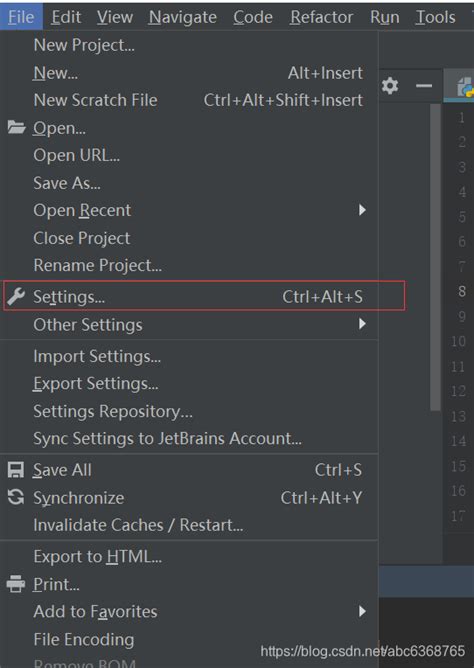Expand the Add to Favorites submenu arrow
Viewport: 474px width, 668px height.
[x=362, y=611]
